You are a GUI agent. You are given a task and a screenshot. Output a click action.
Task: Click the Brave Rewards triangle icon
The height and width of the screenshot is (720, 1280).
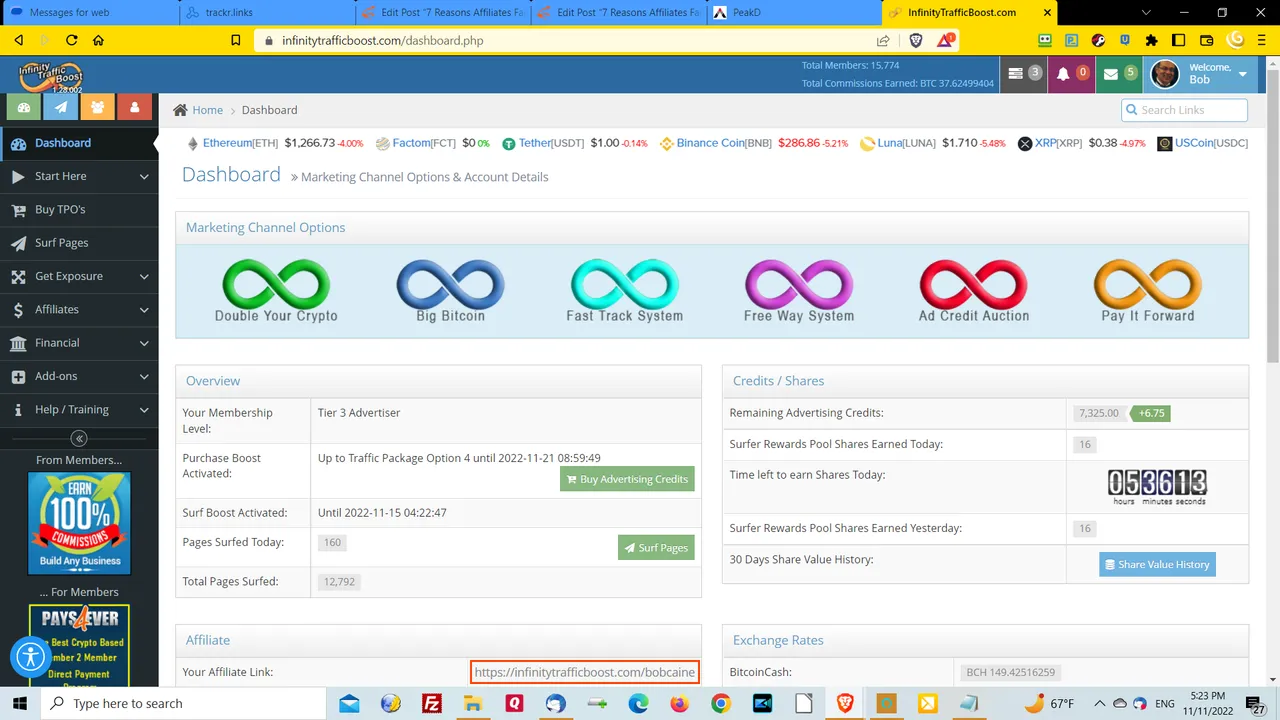point(945,40)
